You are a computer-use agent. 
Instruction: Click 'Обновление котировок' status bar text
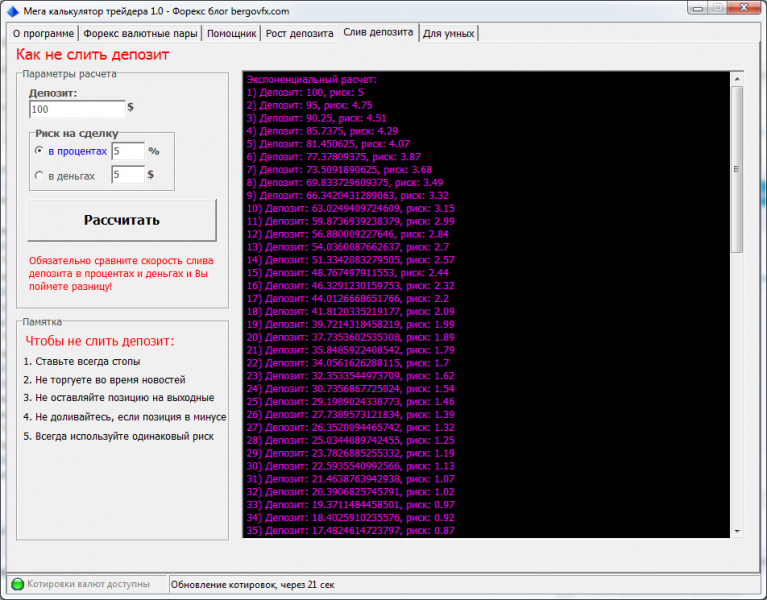click(252, 584)
